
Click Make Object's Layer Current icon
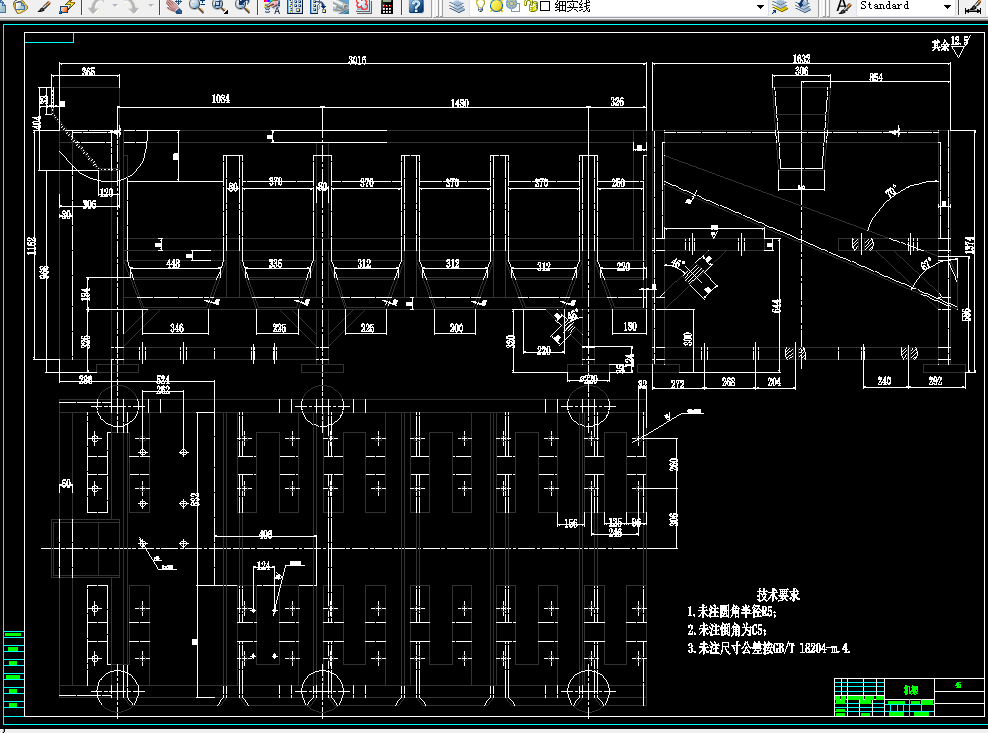coord(779,6)
